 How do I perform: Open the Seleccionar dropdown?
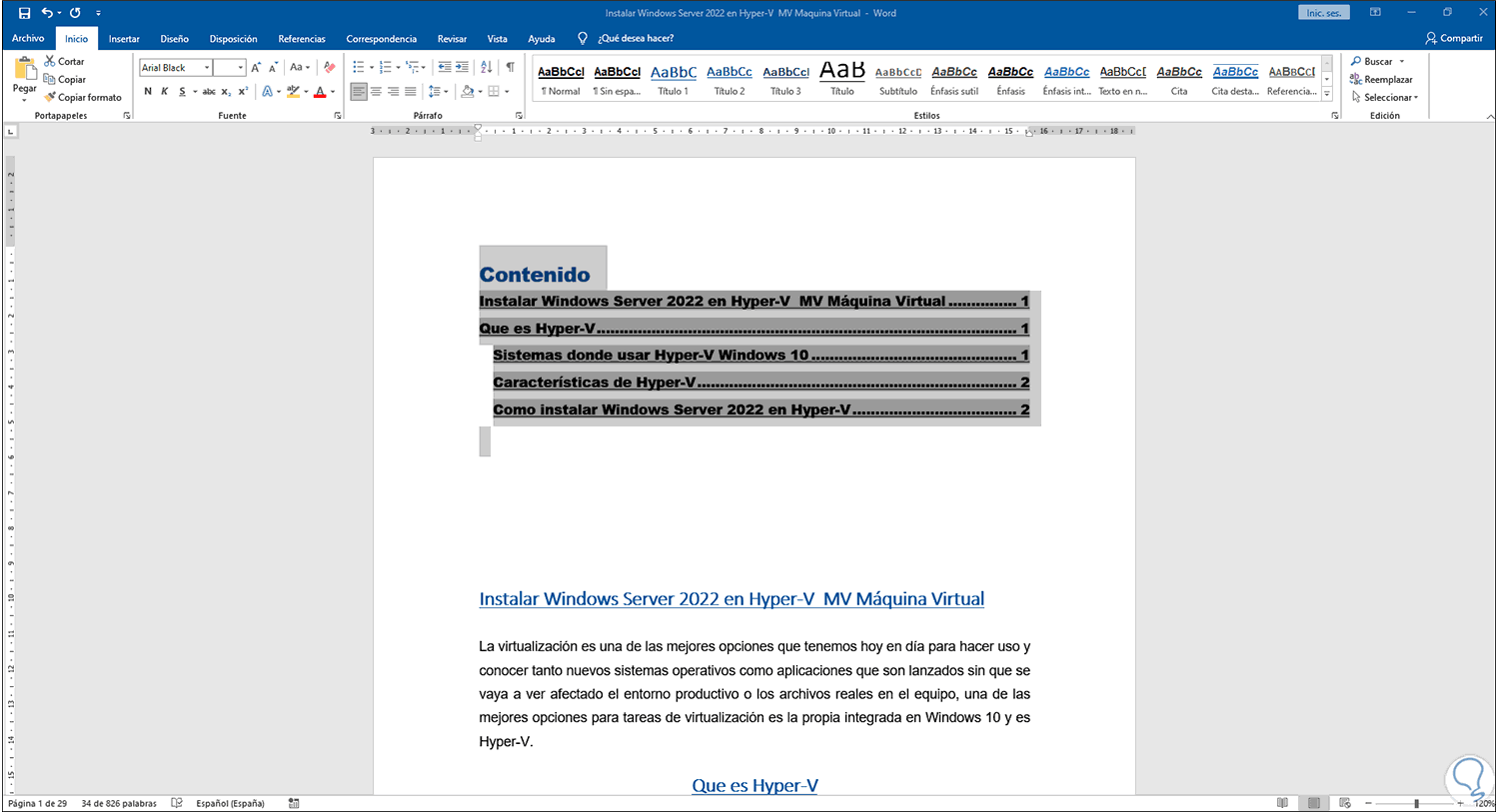coord(1384,97)
